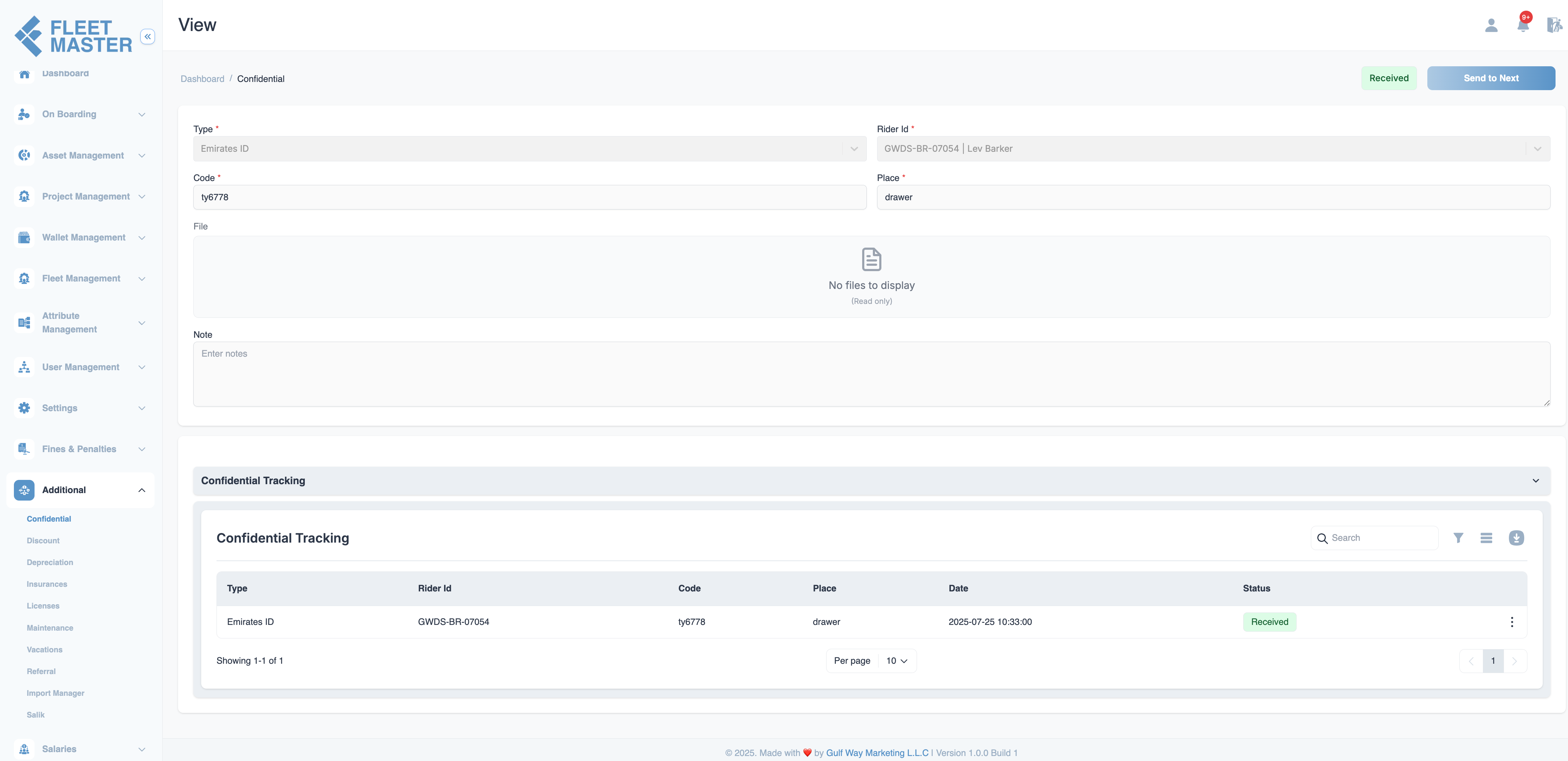Click the Dashboard breadcrumb link
Image resolution: width=1568 pixels, height=761 pixels.
coord(203,78)
